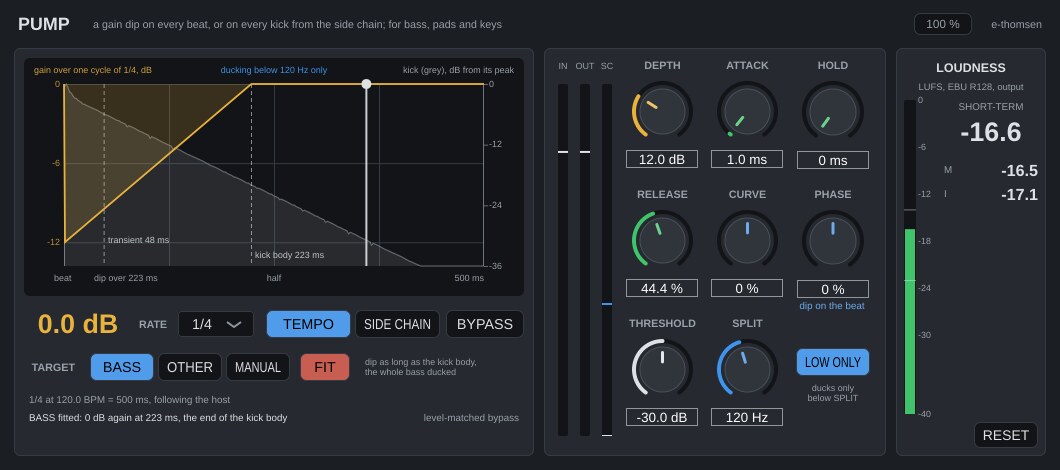The height and width of the screenshot is (470, 1060).
Task: Select the OTHER target
Action: [x=190, y=367]
